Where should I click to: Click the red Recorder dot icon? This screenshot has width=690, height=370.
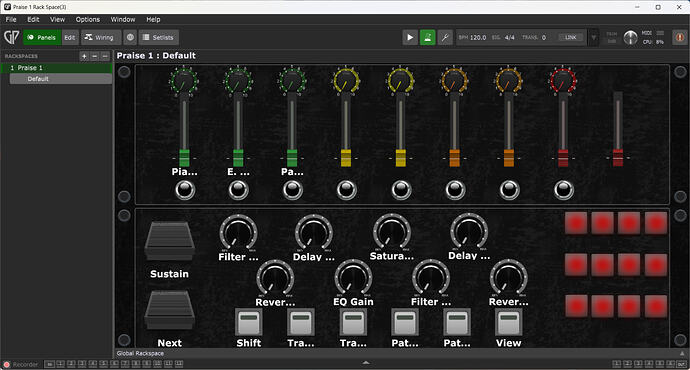point(7,364)
